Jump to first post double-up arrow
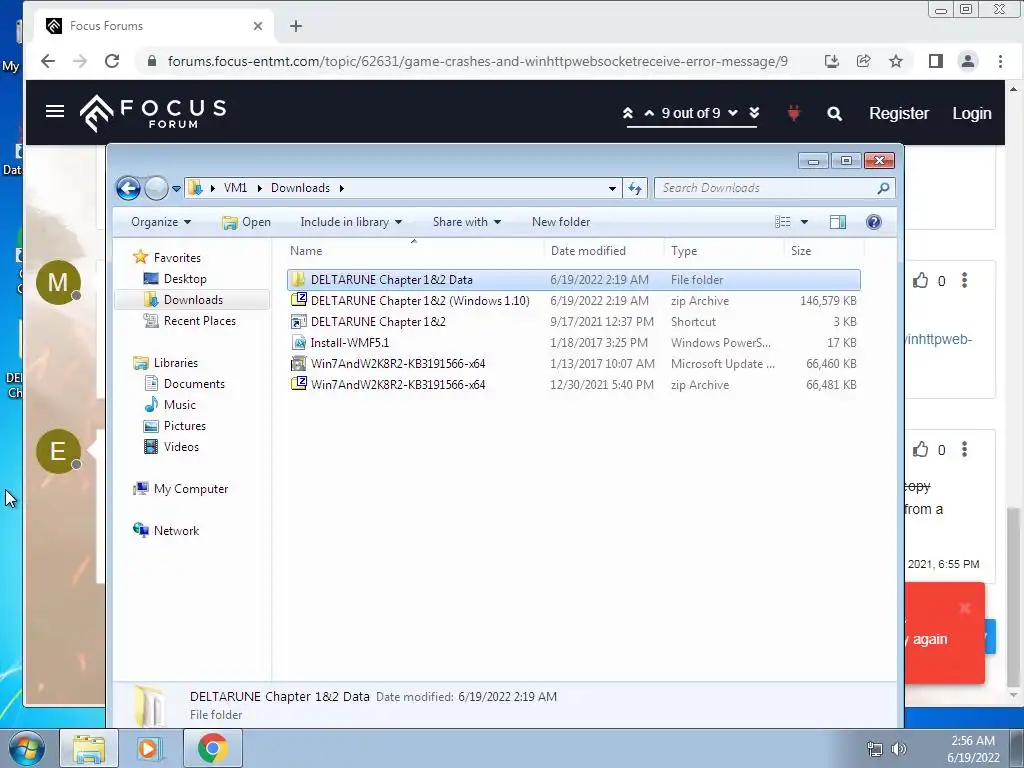This screenshot has width=1024, height=768. tap(628, 113)
